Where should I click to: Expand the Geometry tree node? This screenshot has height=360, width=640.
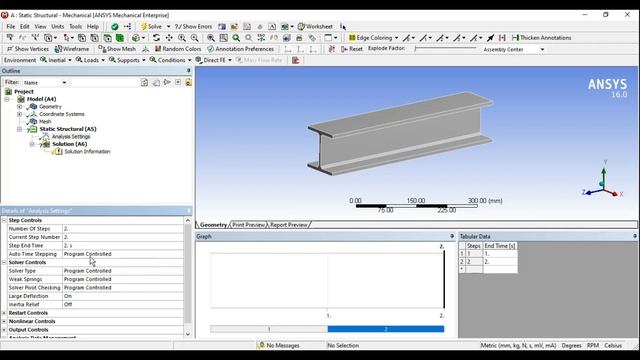point(19,107)
